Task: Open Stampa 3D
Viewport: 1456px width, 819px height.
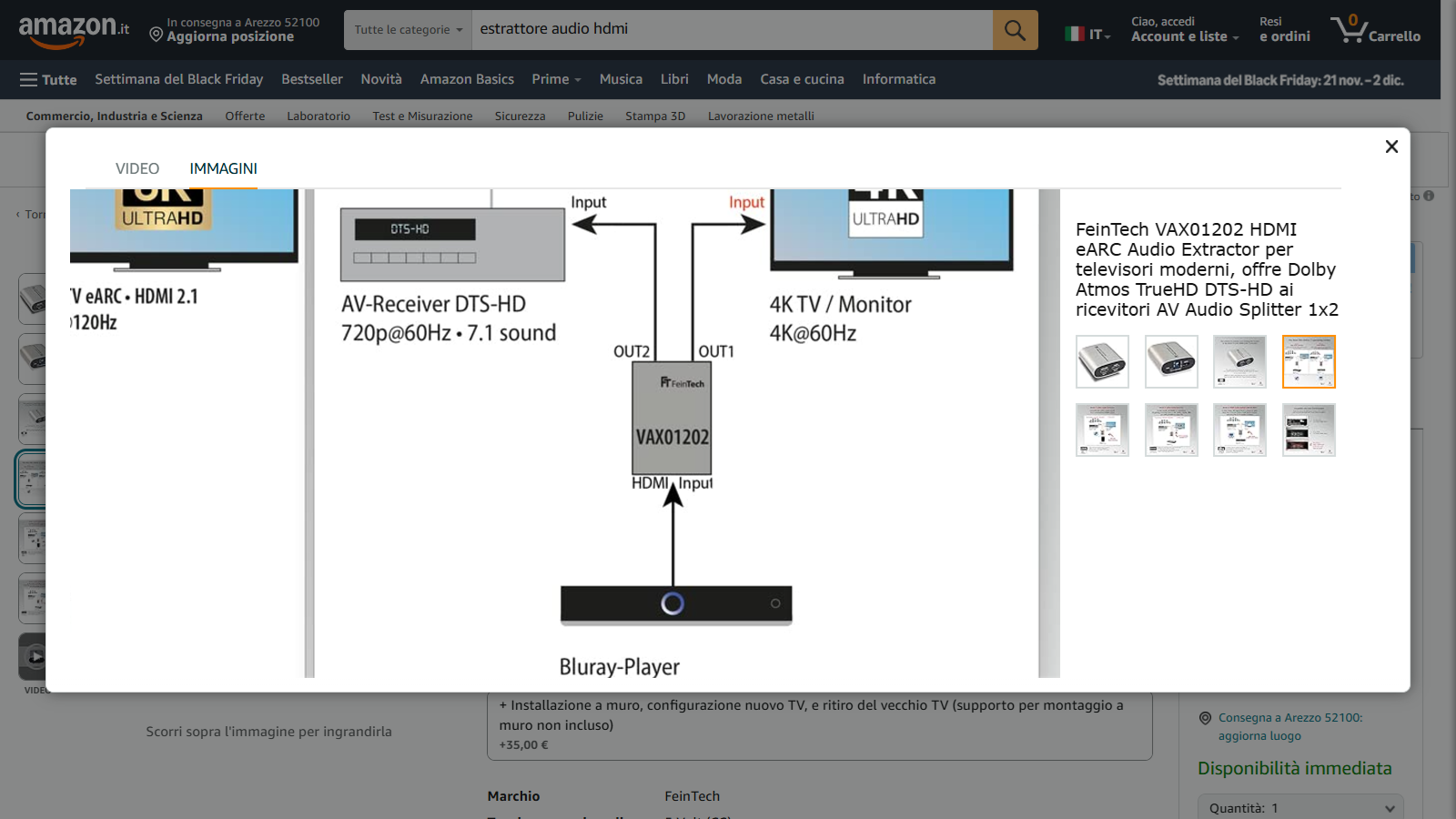Action: point(655,116)
